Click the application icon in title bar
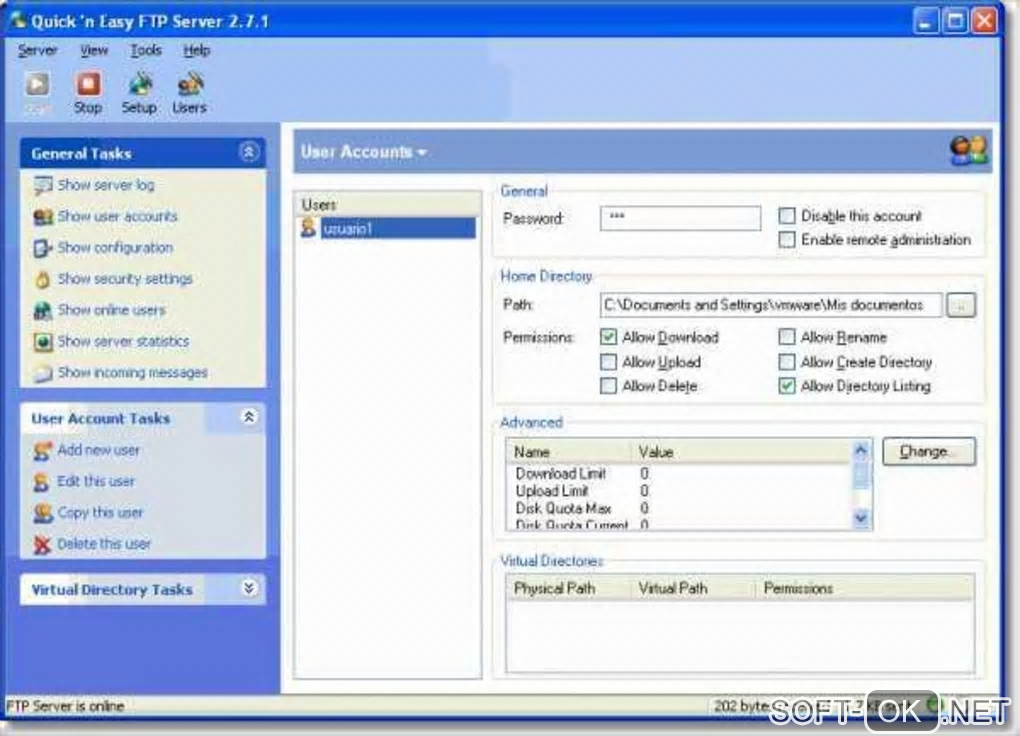The height and width of the screenshot is (736, 1020). [x=18, y=20]
